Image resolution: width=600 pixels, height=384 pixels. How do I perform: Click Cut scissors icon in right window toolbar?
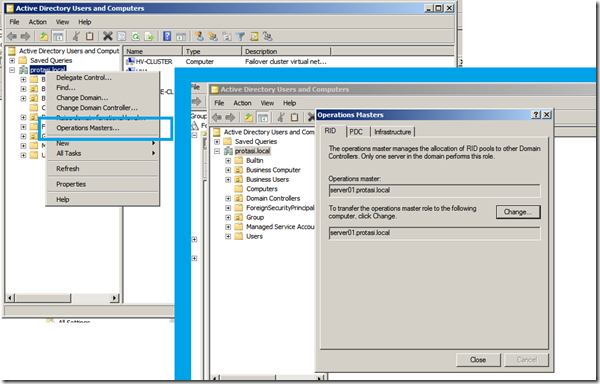[x=280, y=117]
